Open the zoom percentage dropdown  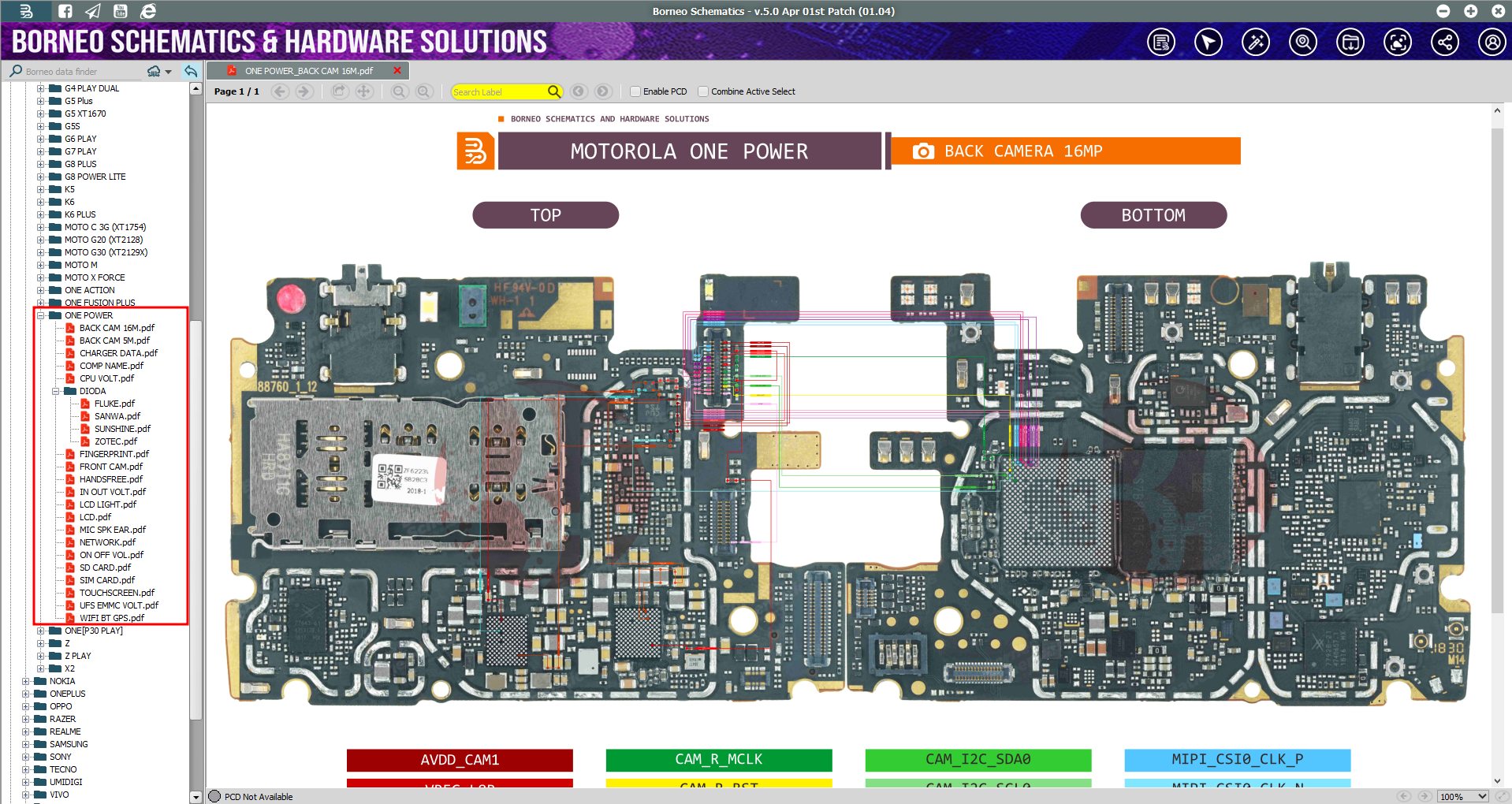(1482, 796)
